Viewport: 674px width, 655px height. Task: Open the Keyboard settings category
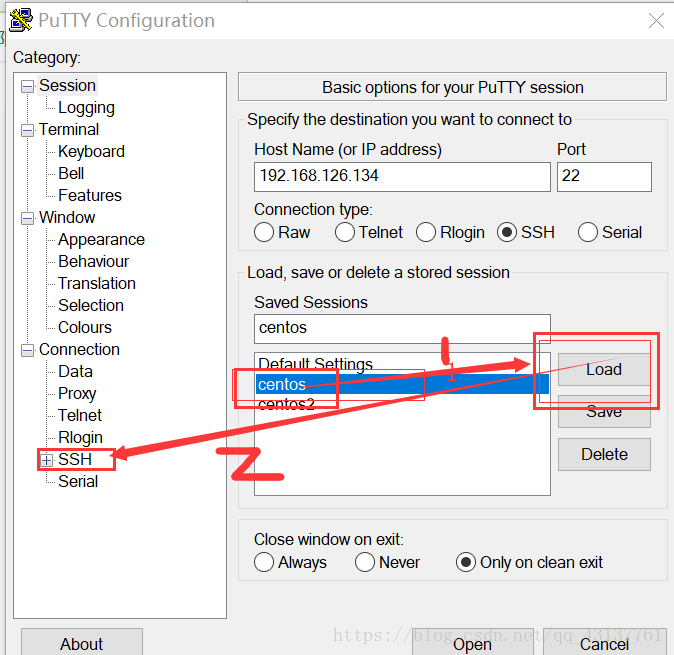click(x=92, y=151)
